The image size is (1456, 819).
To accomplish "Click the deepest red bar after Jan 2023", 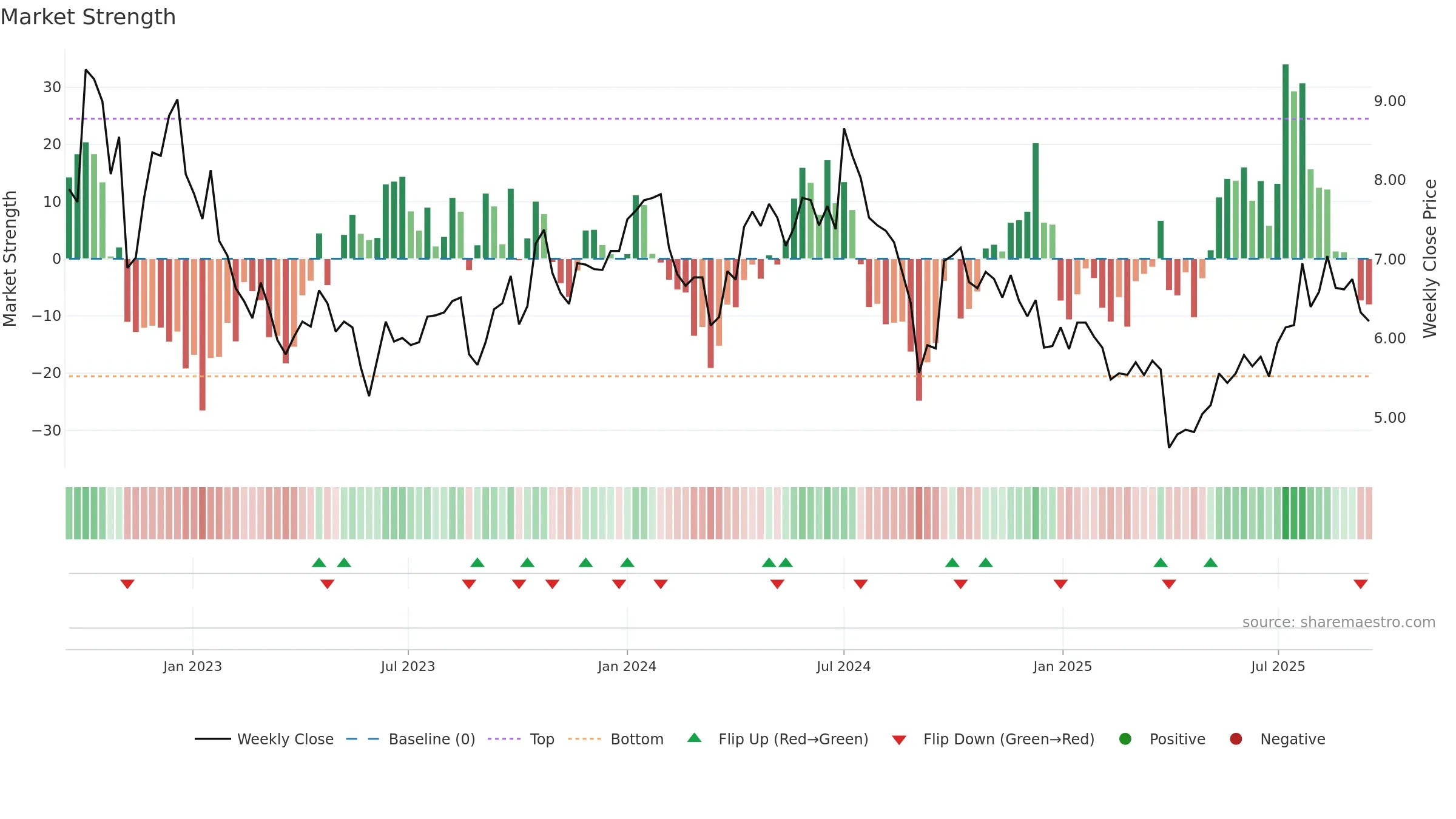I will 202,334.
